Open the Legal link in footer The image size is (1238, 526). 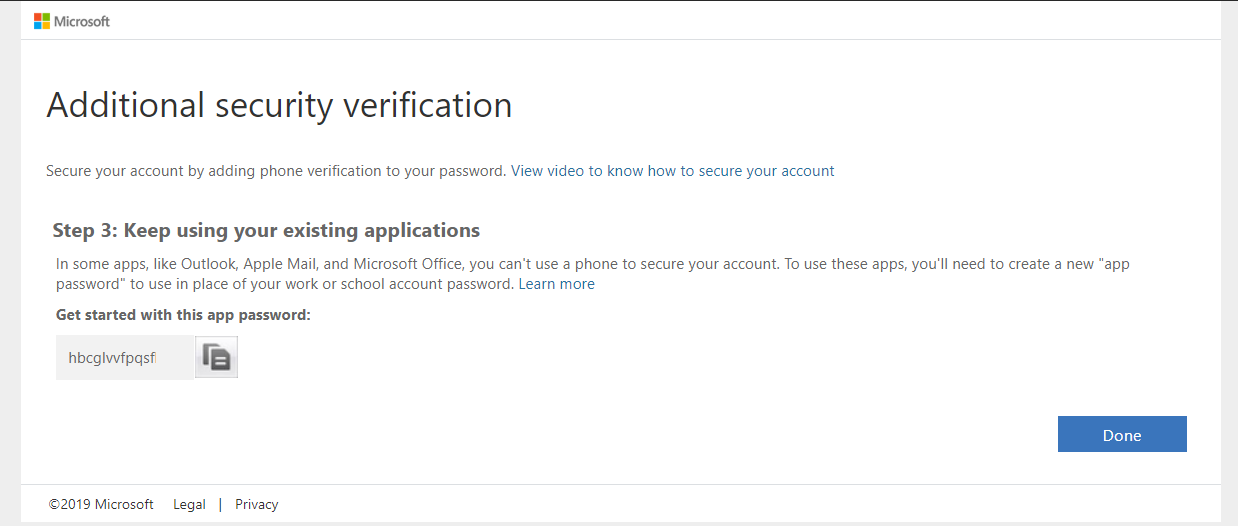coord(189,504)
